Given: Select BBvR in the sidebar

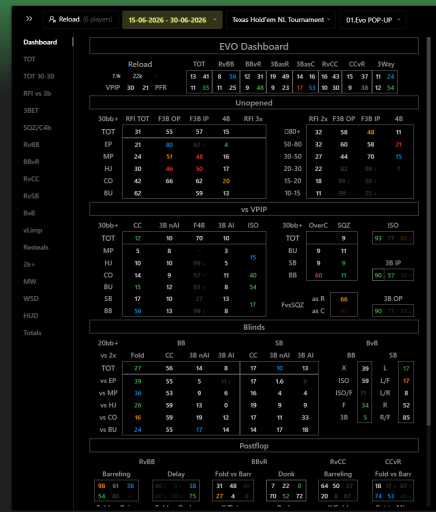Looking at the screenshot, I should [x=31, y=162].
